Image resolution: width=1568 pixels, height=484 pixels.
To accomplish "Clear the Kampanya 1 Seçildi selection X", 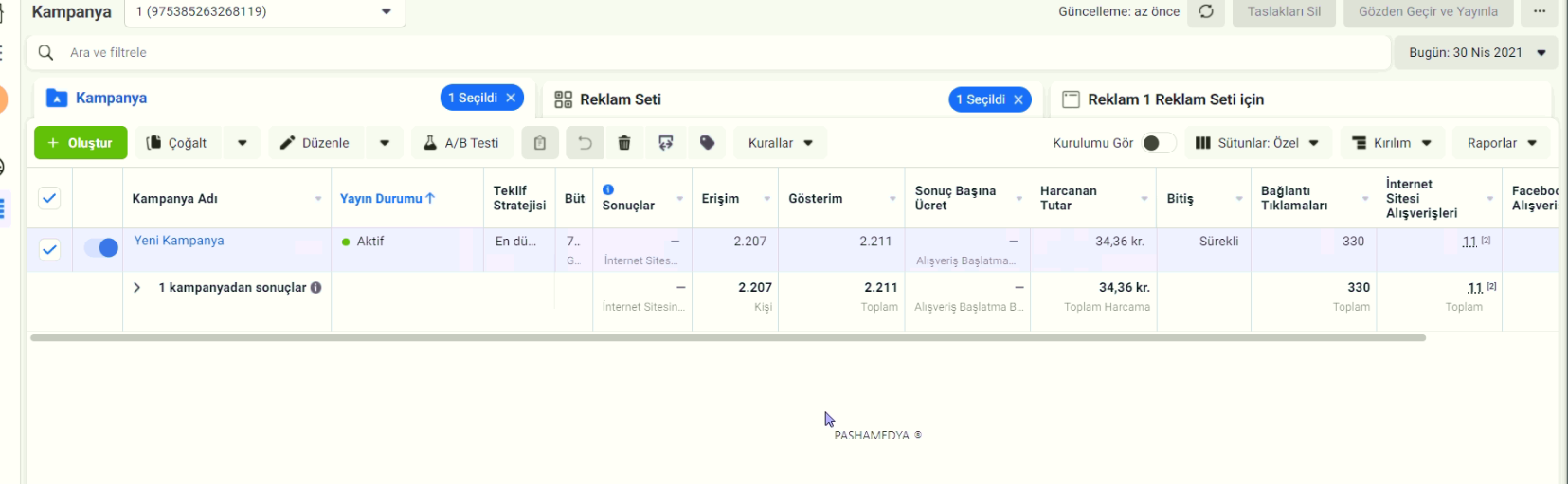I will tap(511, 98).
